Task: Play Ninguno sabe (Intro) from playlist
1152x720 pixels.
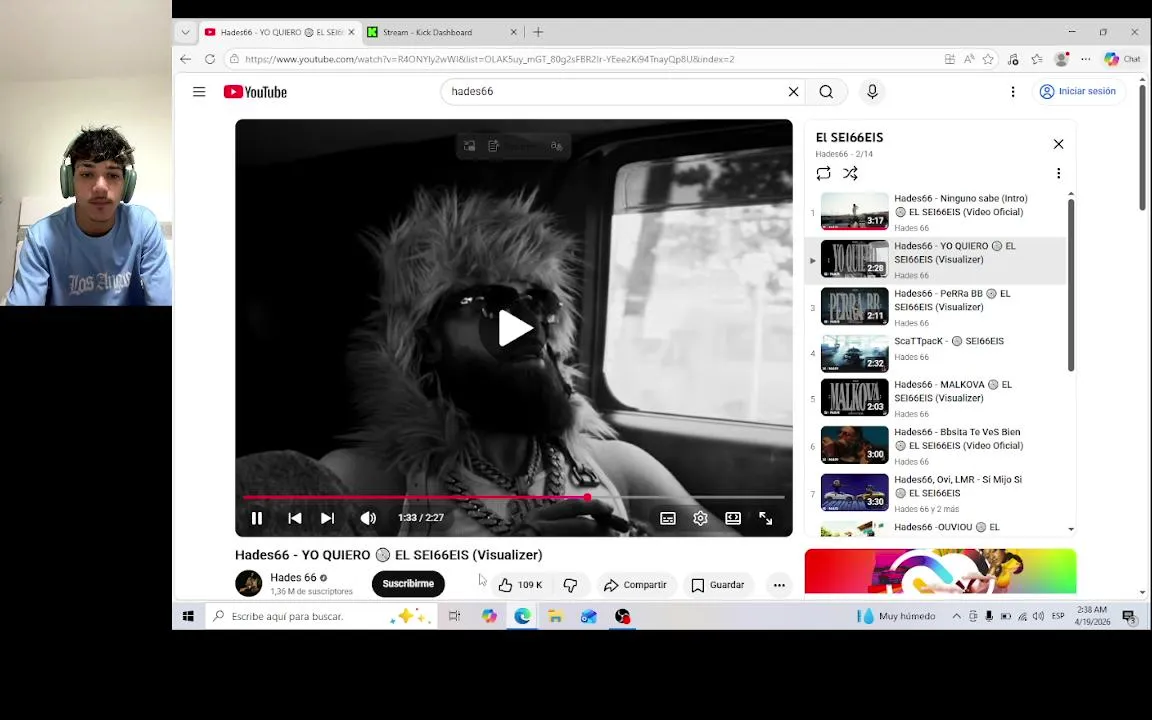Action: [x=935, y=212]
